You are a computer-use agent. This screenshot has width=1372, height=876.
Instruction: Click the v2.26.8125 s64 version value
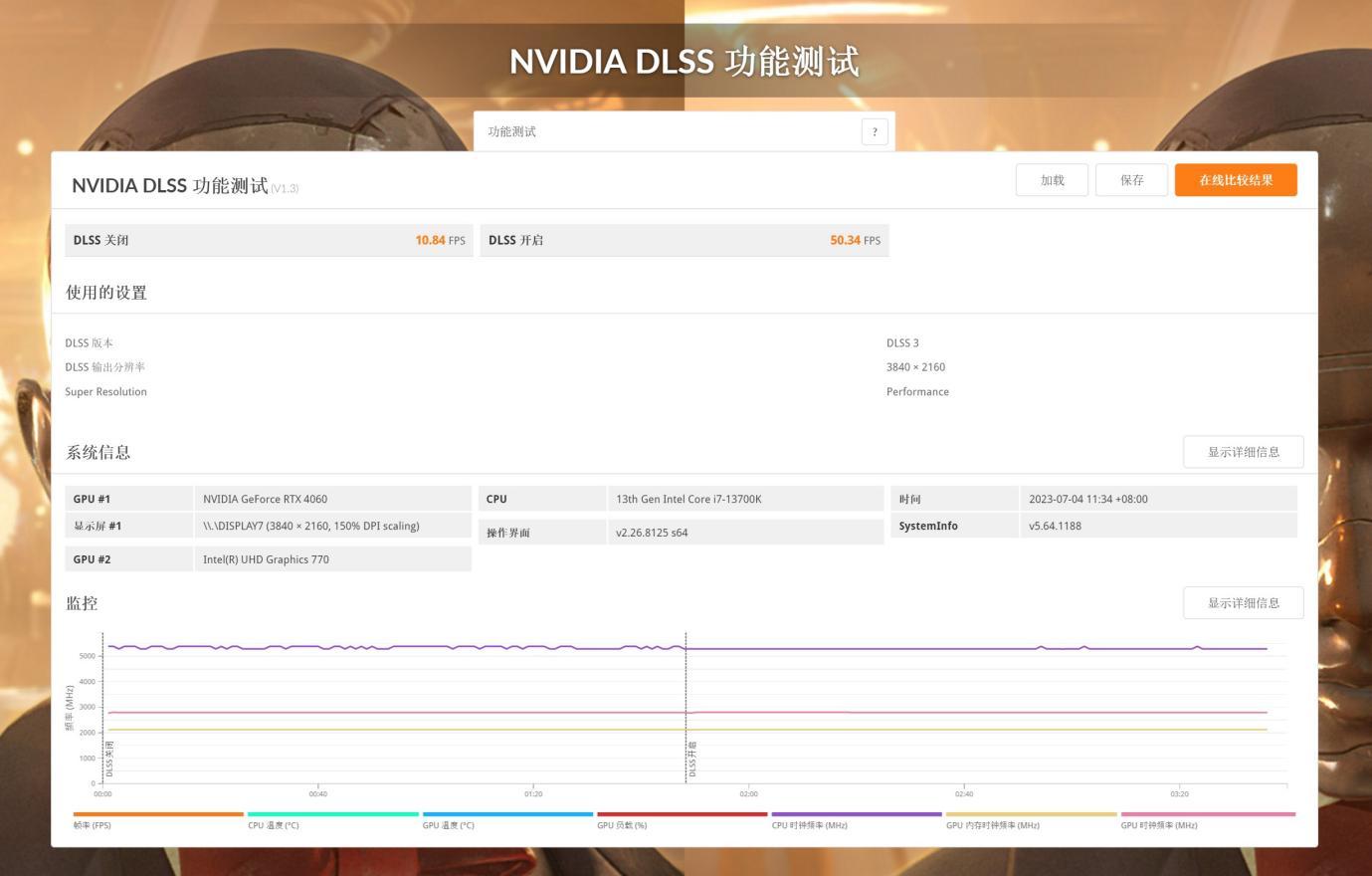coord(652,533)
